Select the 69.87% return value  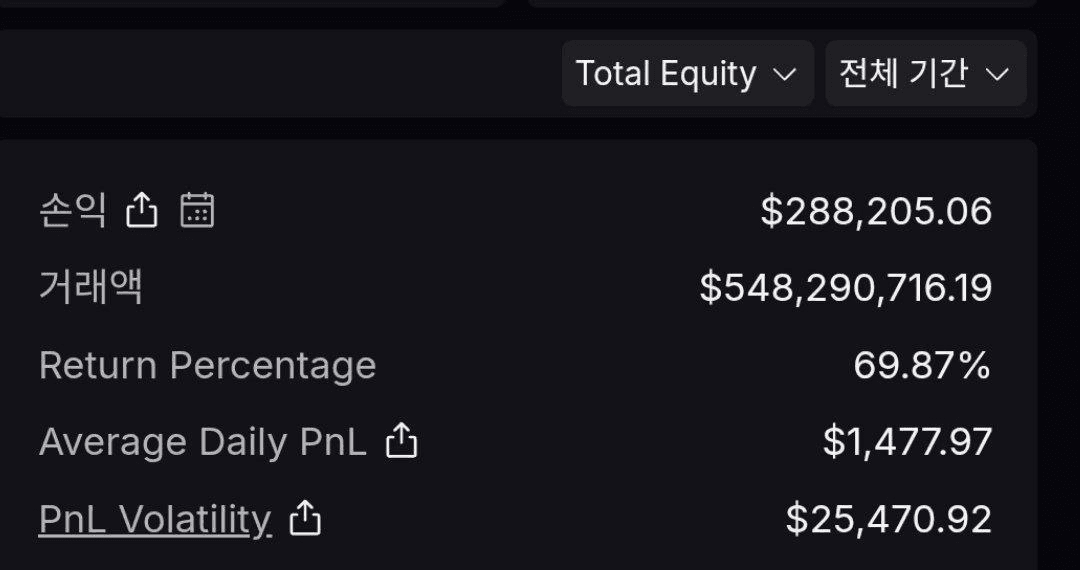922,365
